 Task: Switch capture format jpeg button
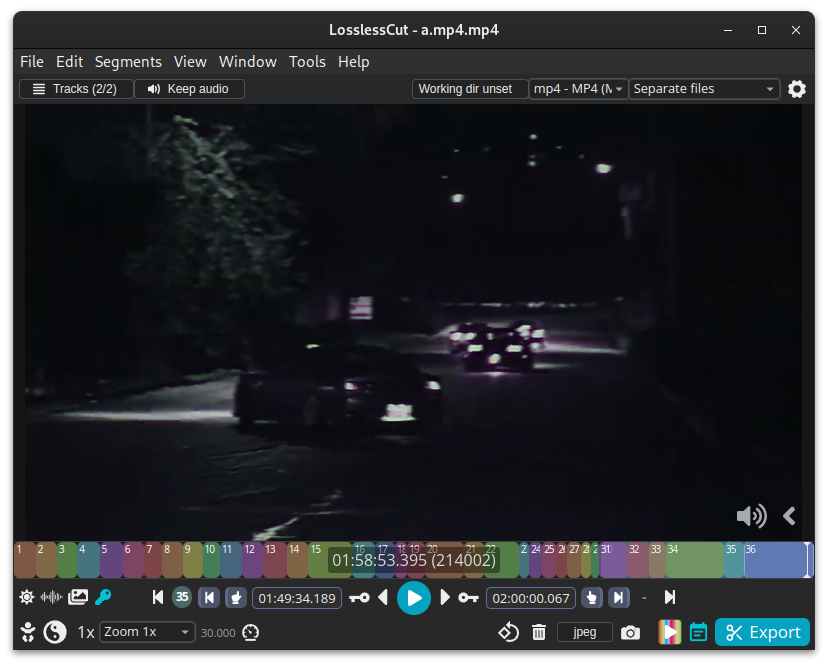(585, 632)
